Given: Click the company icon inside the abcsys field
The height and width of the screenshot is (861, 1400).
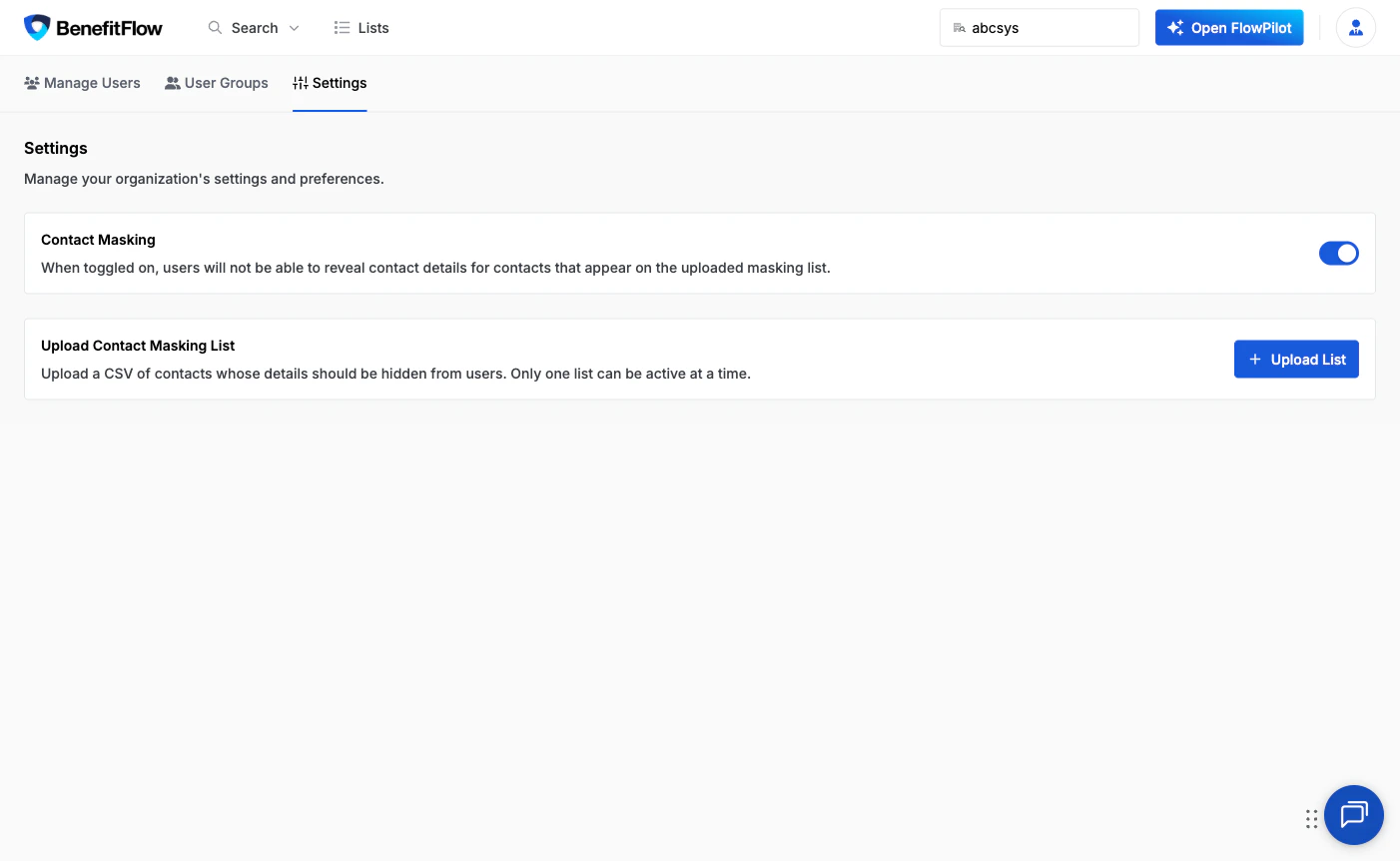Looking at the screenshot, I should 958,27.
